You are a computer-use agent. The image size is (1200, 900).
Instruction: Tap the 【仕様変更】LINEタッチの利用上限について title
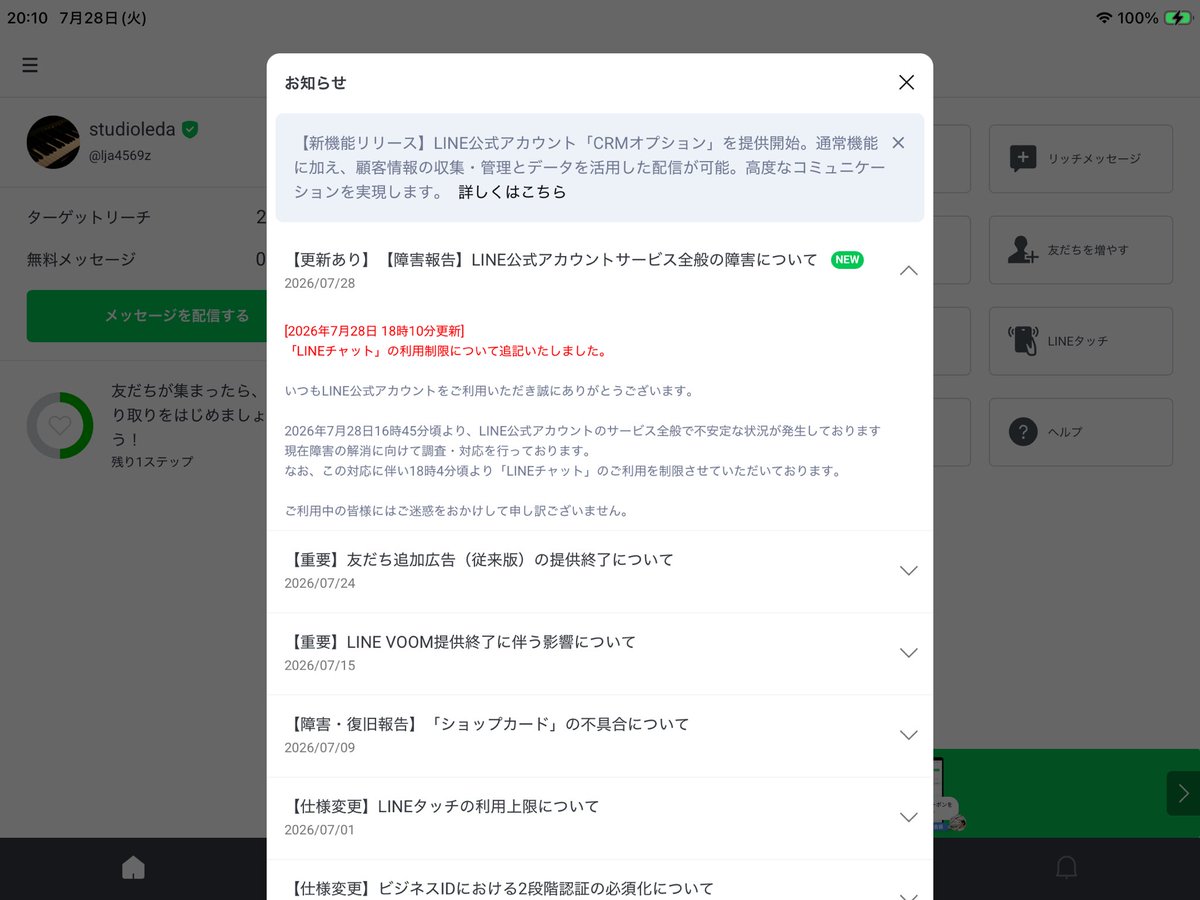[443, 806]
